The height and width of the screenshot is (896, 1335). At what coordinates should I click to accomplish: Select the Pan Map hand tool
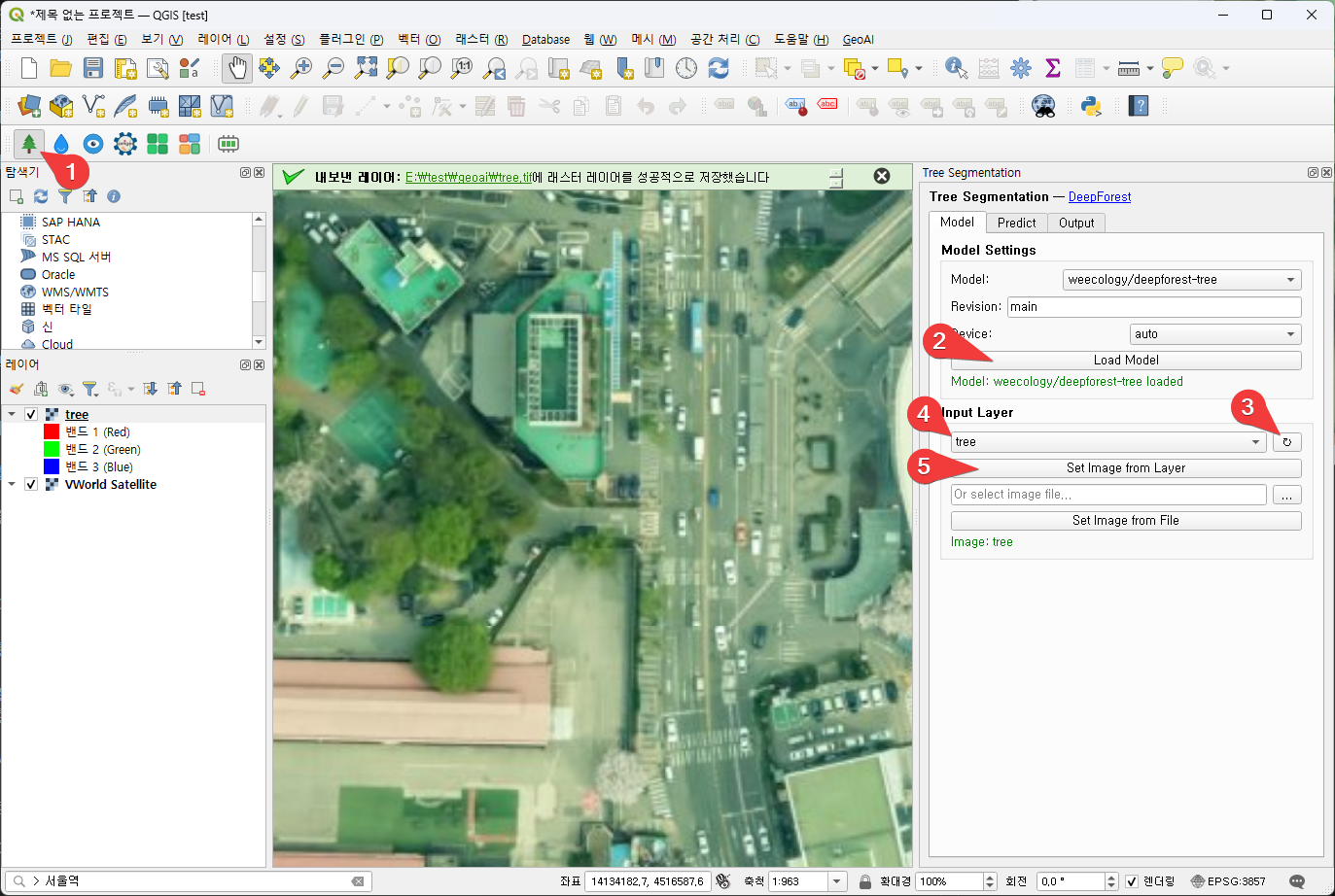pos(236,68)
